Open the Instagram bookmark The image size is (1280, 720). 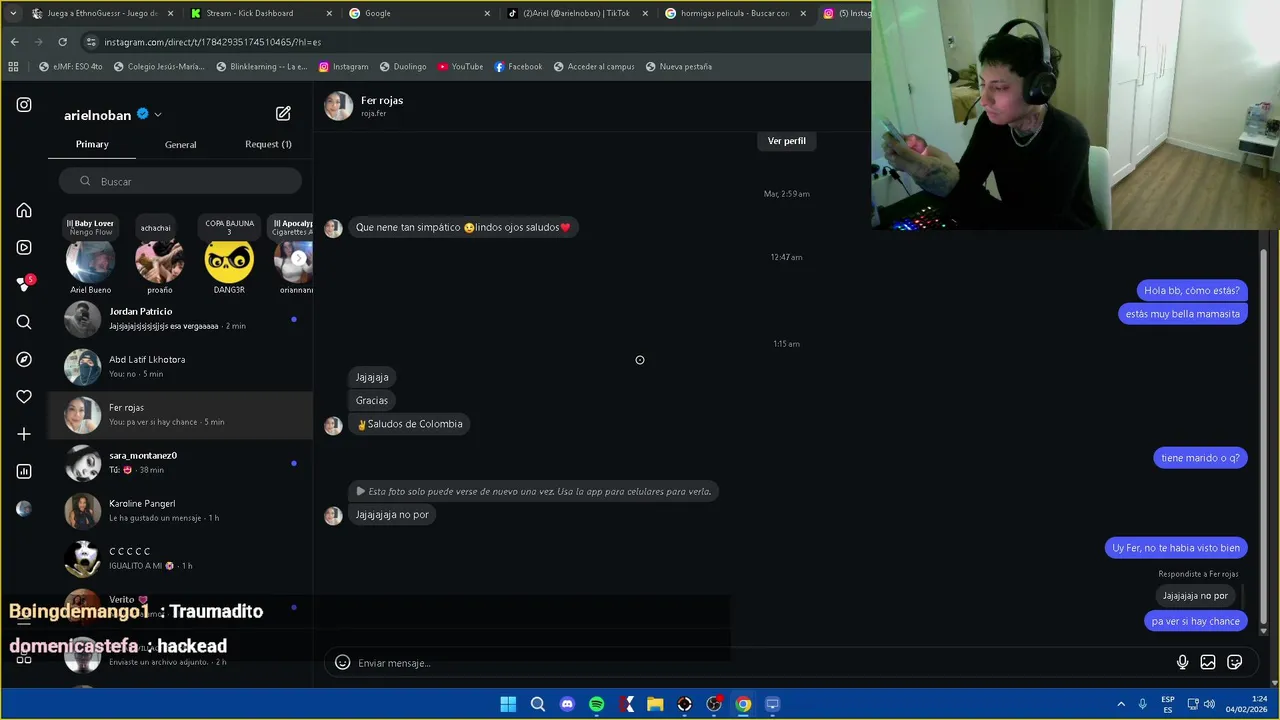tap(343, 66)
